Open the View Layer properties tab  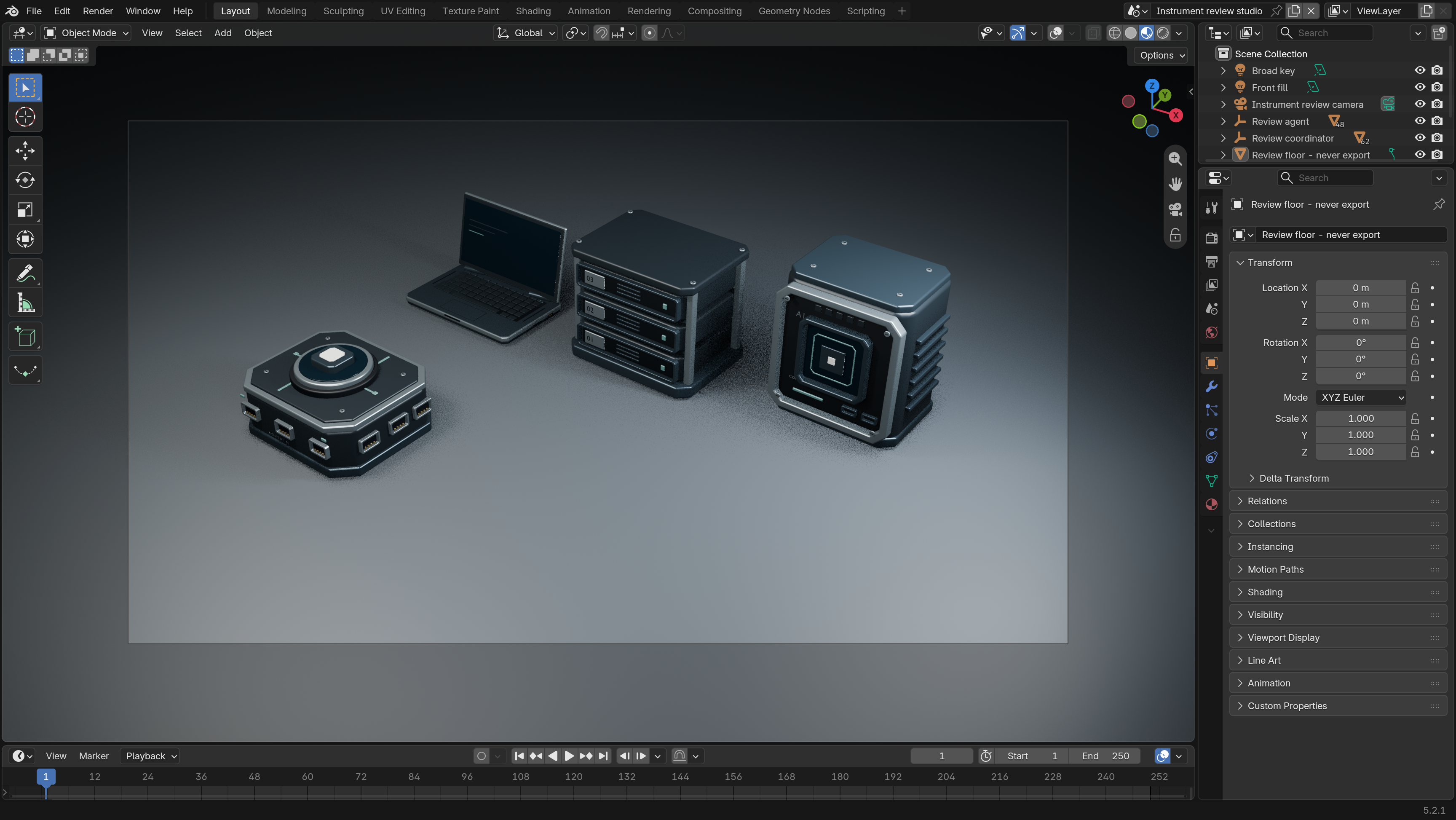[x=1211, y=285]
